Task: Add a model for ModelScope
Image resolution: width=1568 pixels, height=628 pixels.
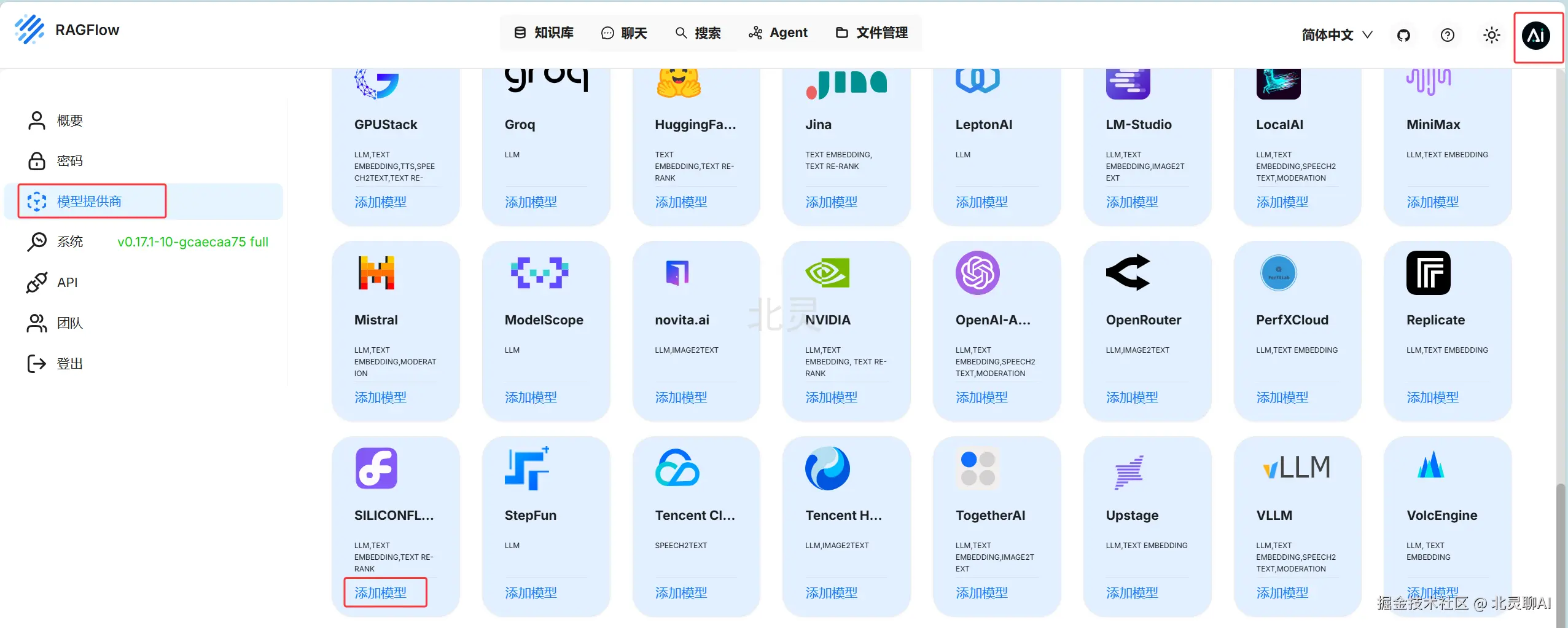Action: tap(531, 398)
